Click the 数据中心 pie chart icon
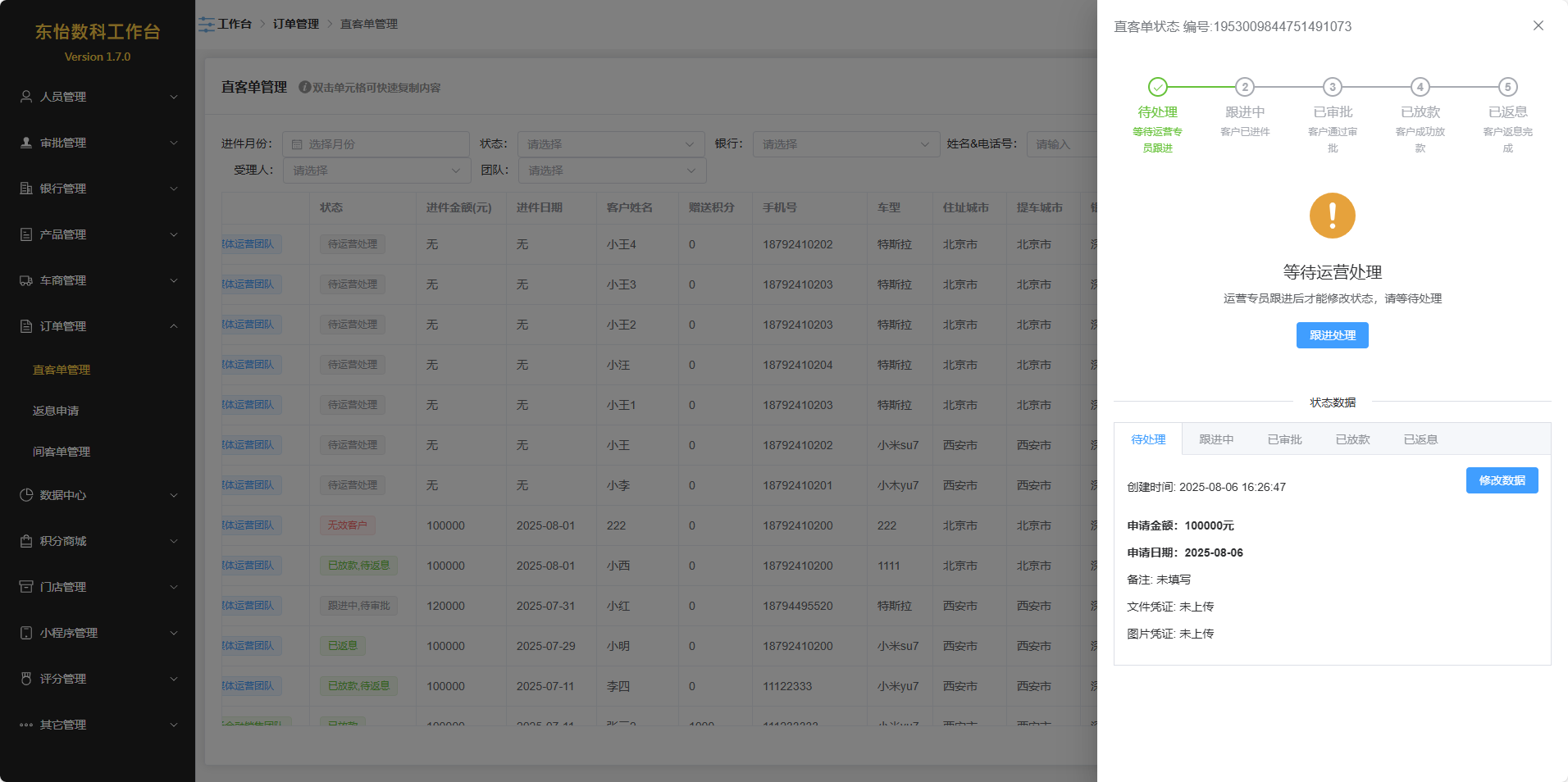The width and height of the screenshot is (1568, 782). [x=26, y=495]
